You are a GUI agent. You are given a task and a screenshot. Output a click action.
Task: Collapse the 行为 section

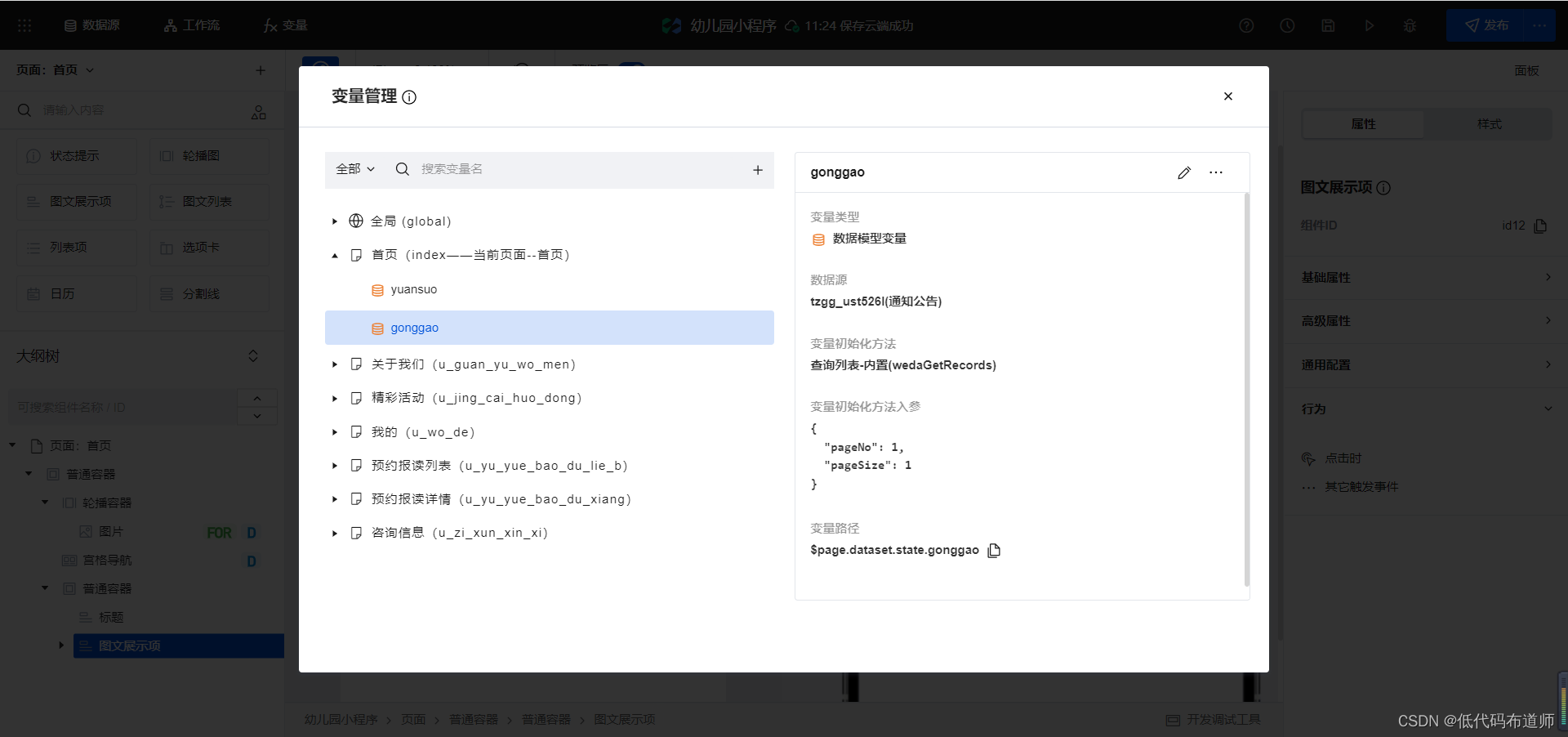tap(1426, 409)
